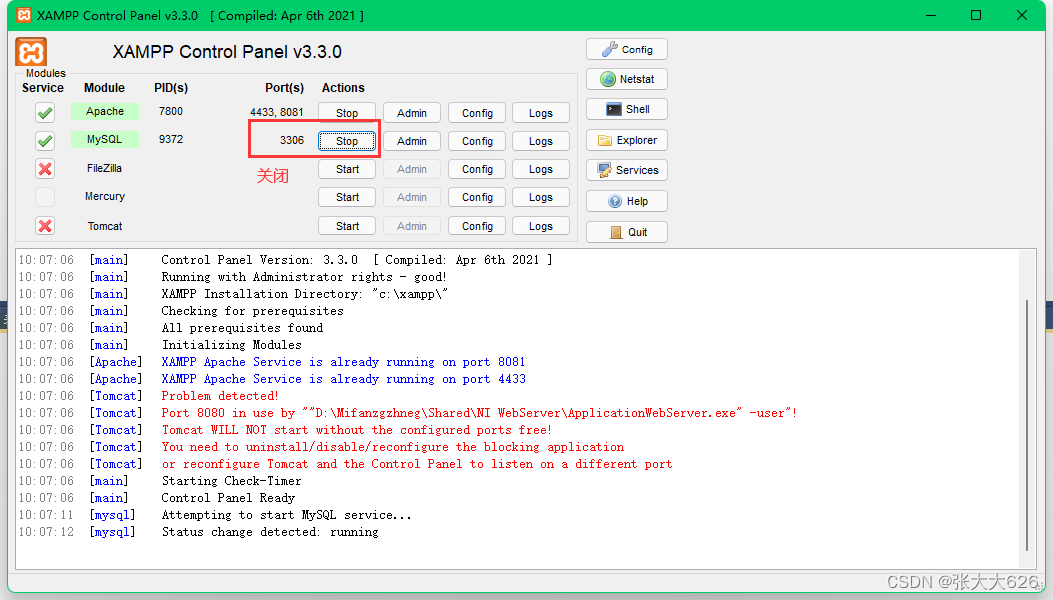Stop the MySQL module
The width and height of the screenshot is (1053, 600).
click(x=347, y=141)
